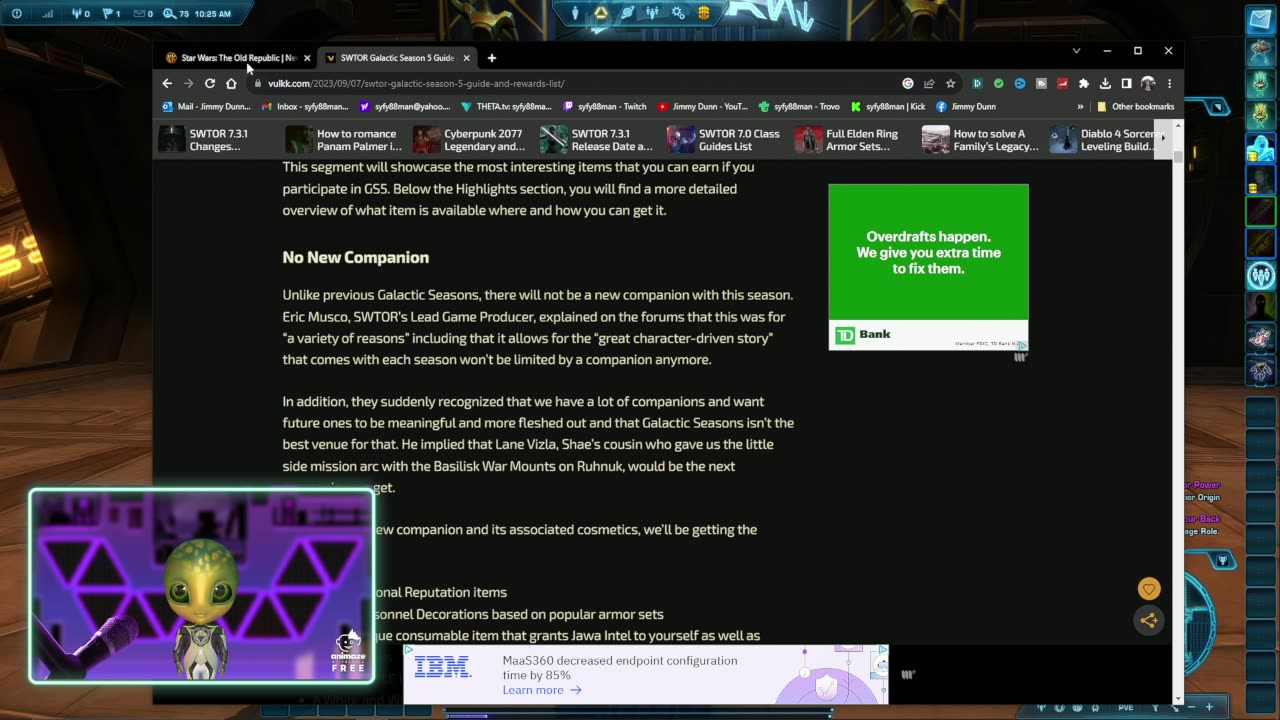Screen dimensions: 1280x720
Task: Advance the article carousel with right arrow
Action: tap(1162, 138)
